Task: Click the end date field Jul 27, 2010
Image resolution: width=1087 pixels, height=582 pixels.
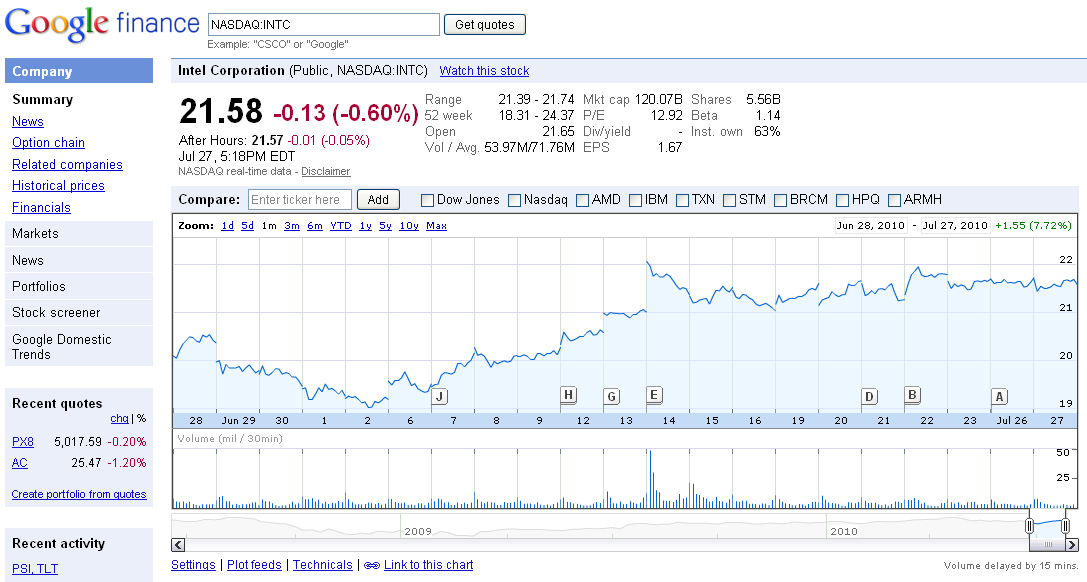Action: tap(955, 225)
